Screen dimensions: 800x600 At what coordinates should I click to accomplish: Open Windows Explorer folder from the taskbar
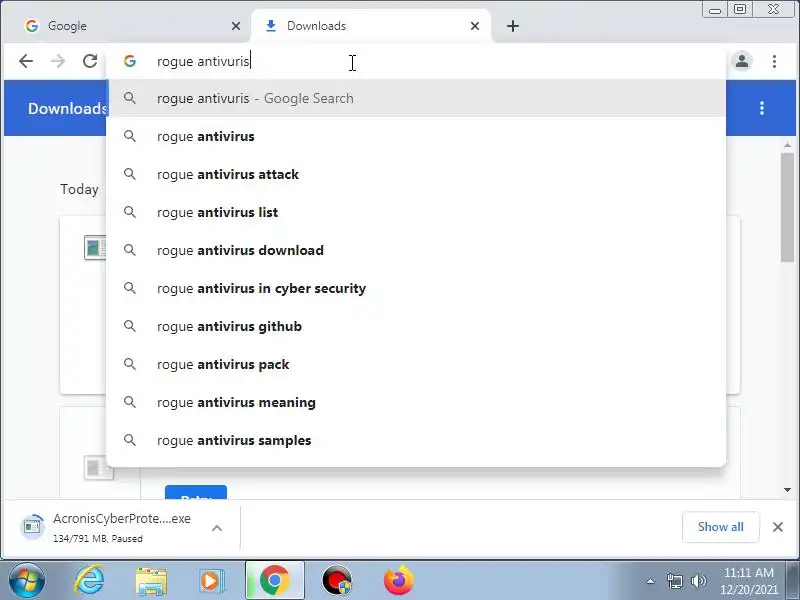point(151,582)
